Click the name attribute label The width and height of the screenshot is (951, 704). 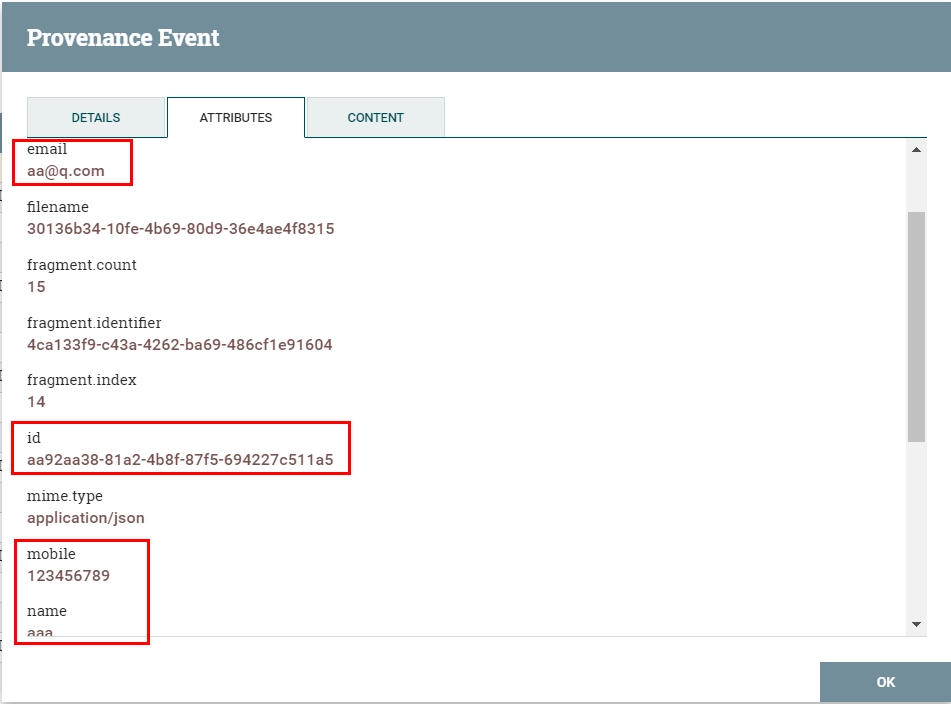pos(47,611)
